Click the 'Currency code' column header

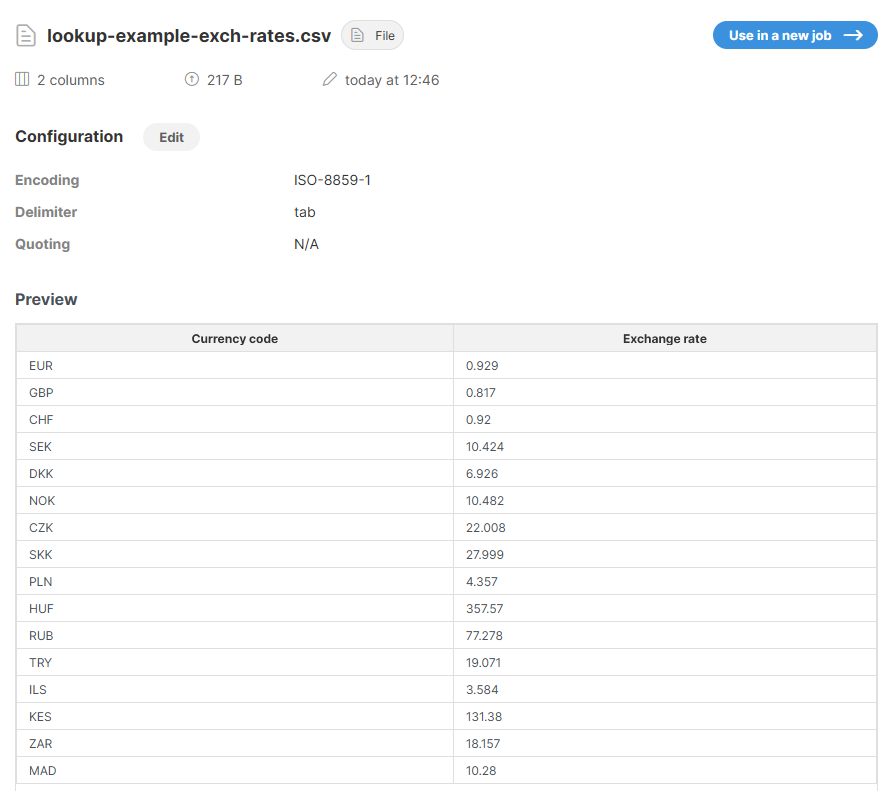[x=234, y=338]
